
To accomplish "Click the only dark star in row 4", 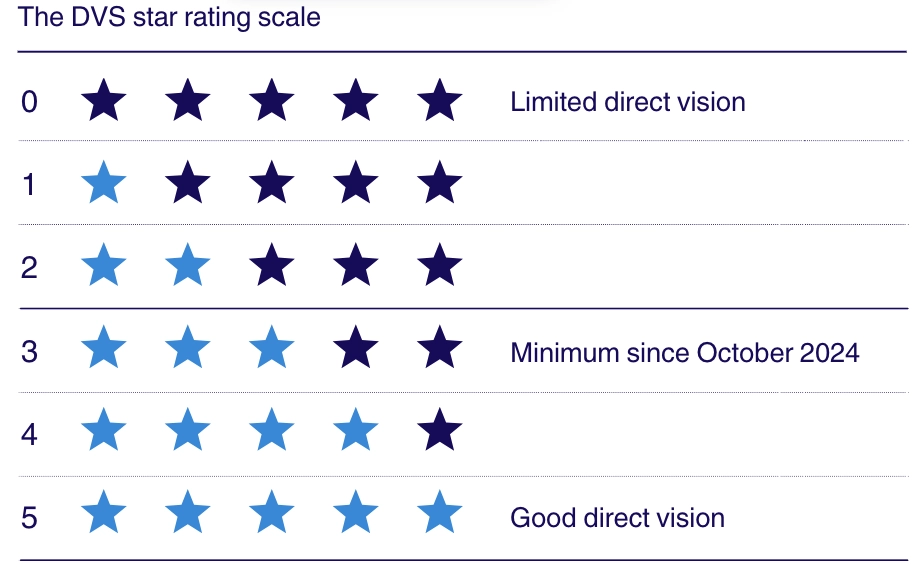I will (440, 434).
